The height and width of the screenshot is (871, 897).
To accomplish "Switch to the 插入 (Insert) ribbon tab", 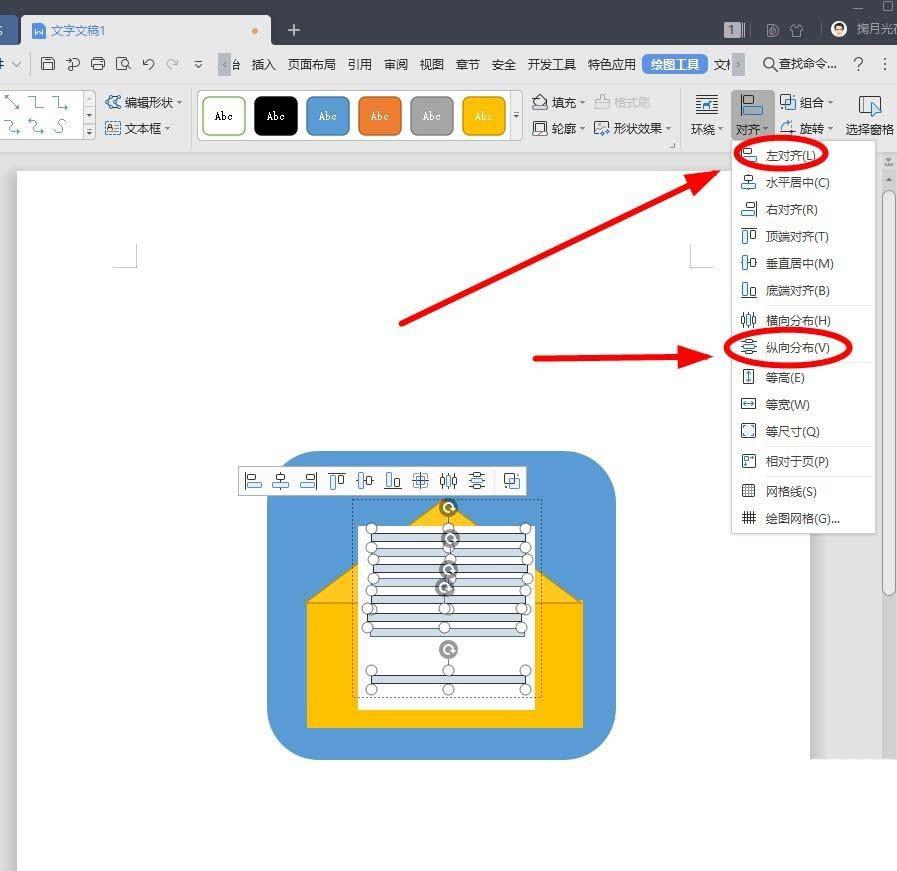I will (x=262, y=63).
